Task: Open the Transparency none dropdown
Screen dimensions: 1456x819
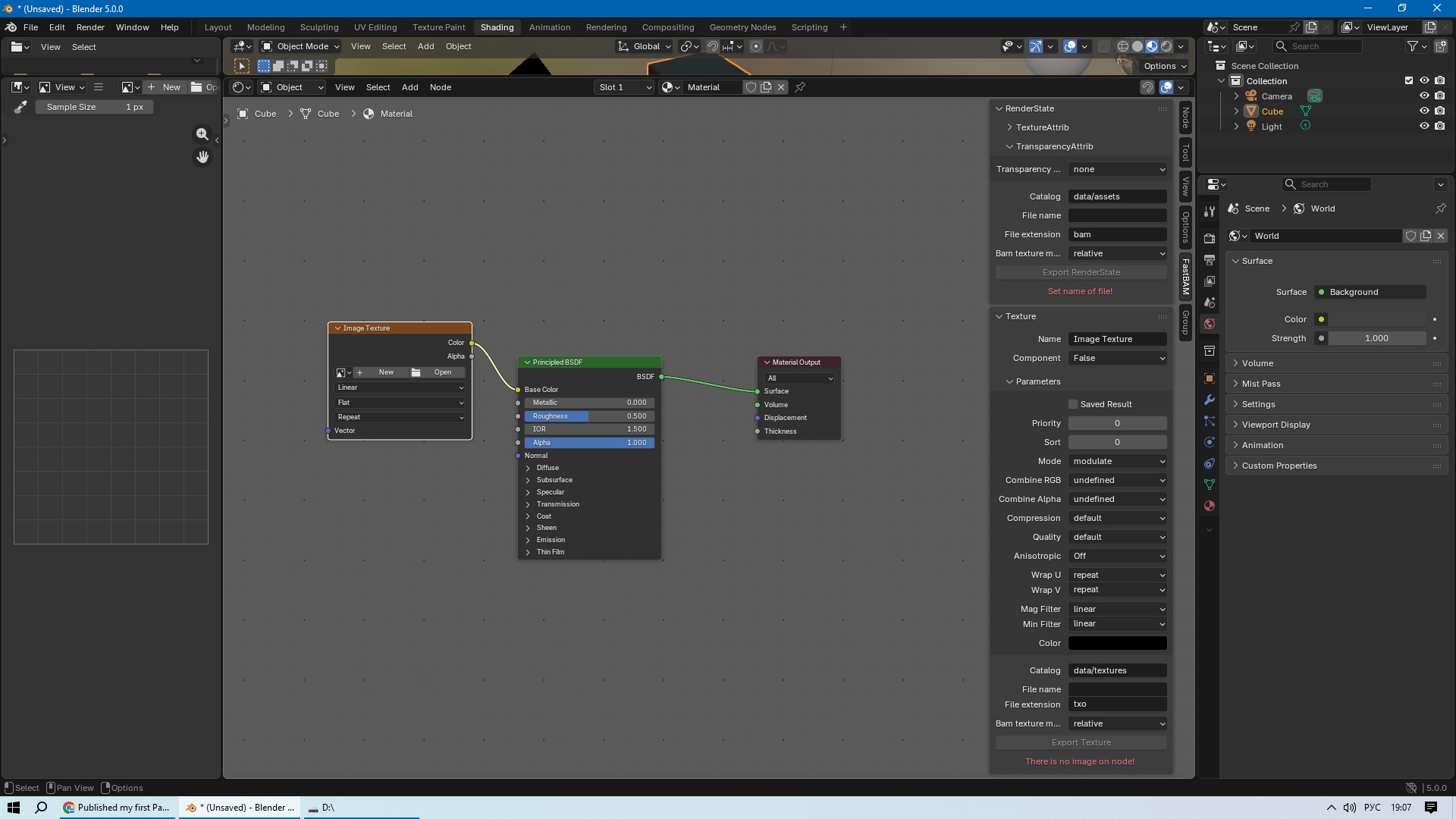Action: (x=1118, y=169)
